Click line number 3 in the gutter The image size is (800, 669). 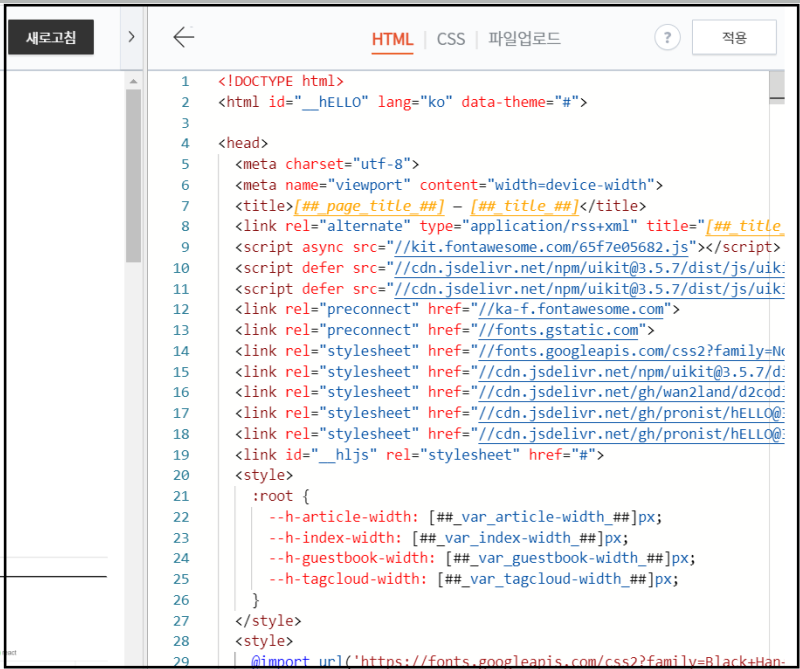click(x=185, y=123)
